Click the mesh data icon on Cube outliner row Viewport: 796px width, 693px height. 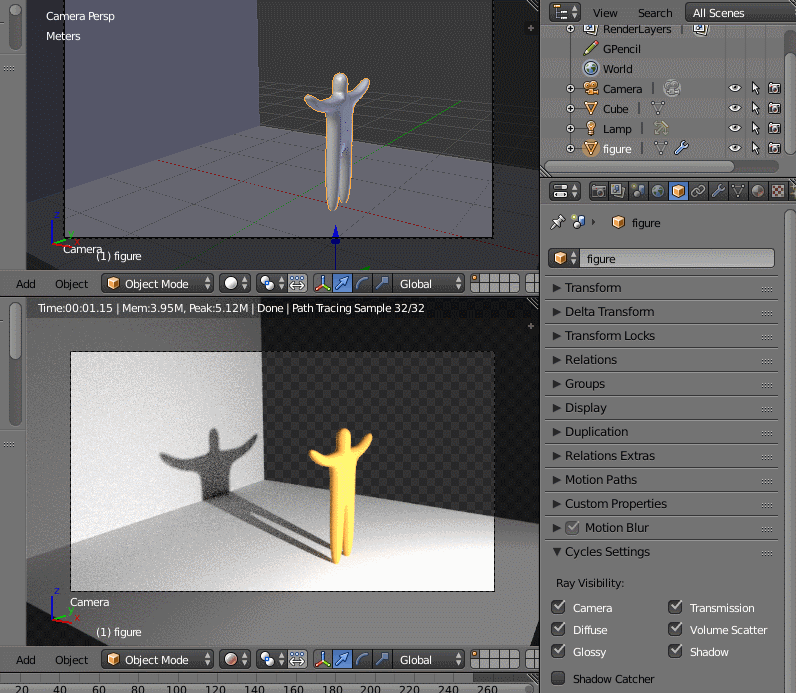click(x=658, y=108)
